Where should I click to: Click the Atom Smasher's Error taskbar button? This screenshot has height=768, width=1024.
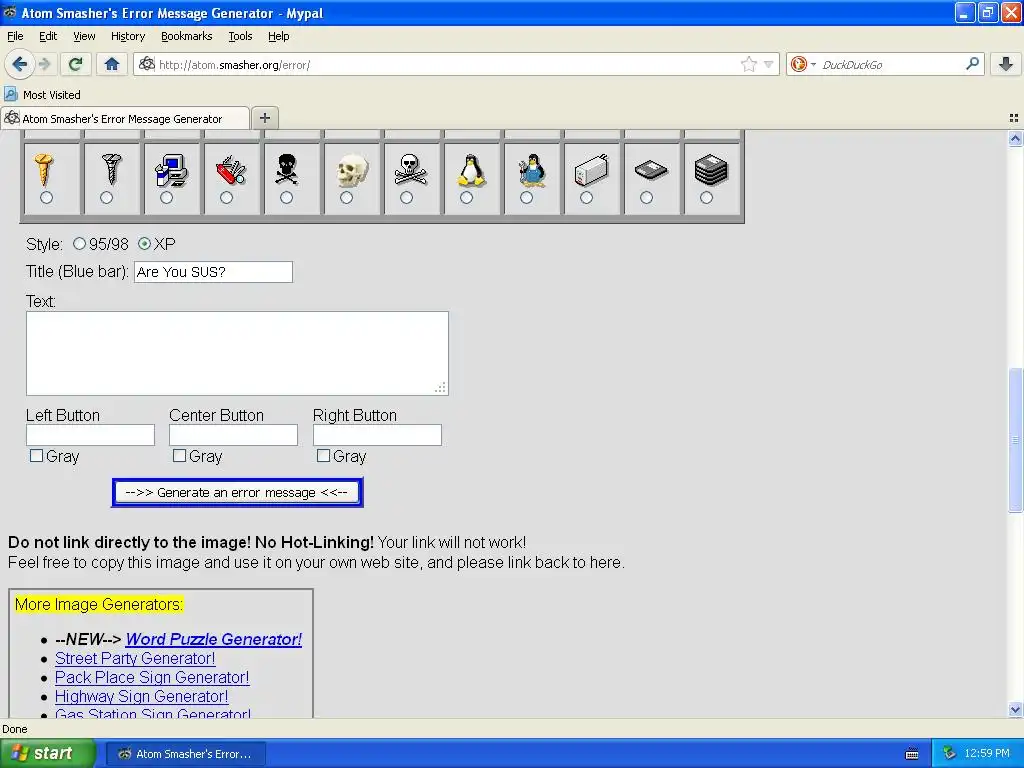click(185, 754)
